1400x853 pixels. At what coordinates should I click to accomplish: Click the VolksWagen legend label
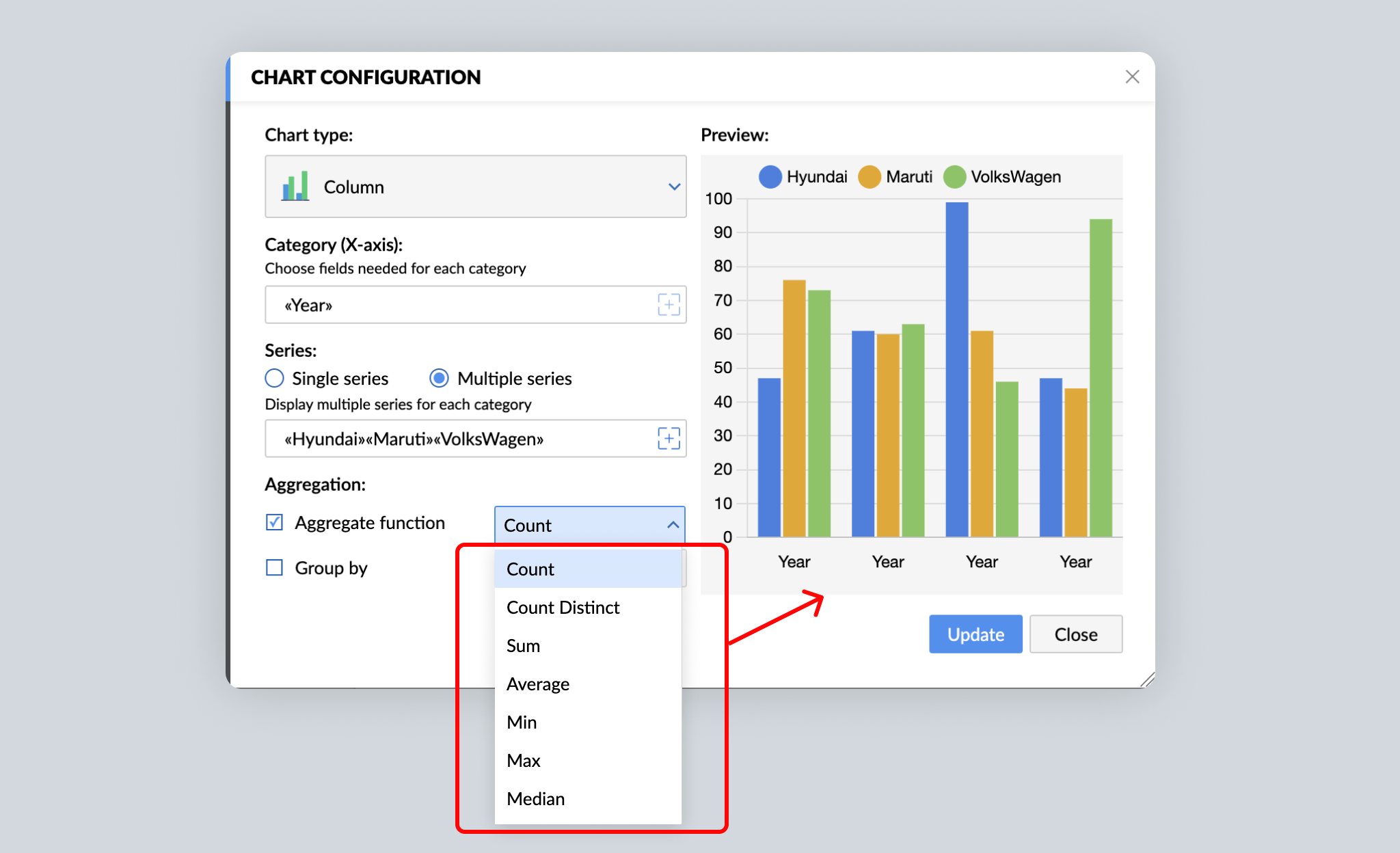click(x=1016, y=176)
